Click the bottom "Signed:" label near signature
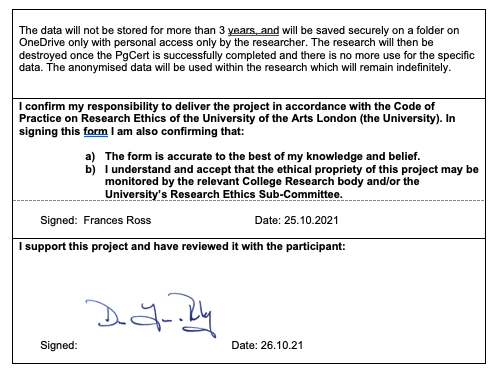Screen dimensions: 498x373 59,345
